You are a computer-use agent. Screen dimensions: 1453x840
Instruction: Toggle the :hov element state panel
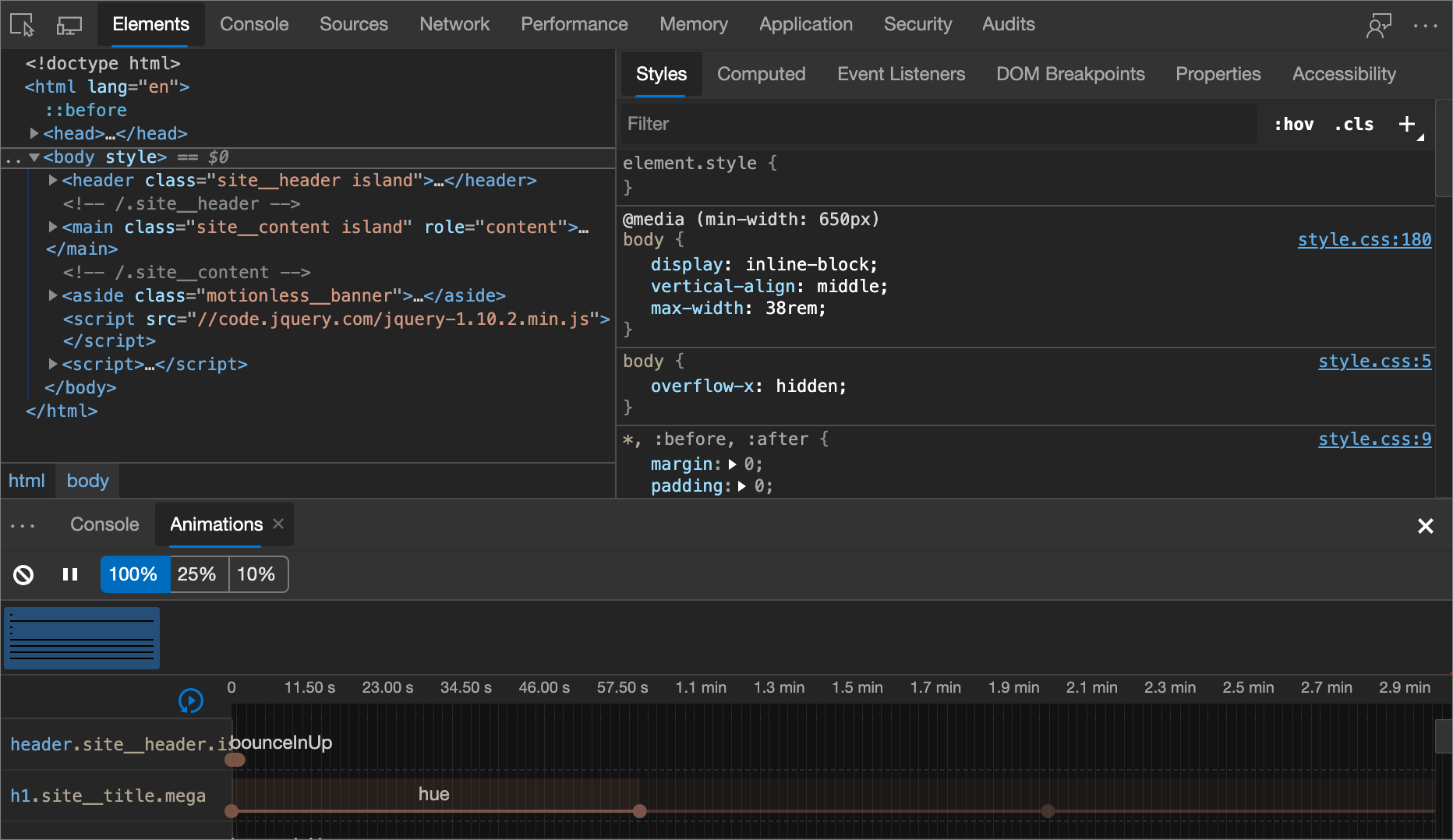(x=1294, y=124)
